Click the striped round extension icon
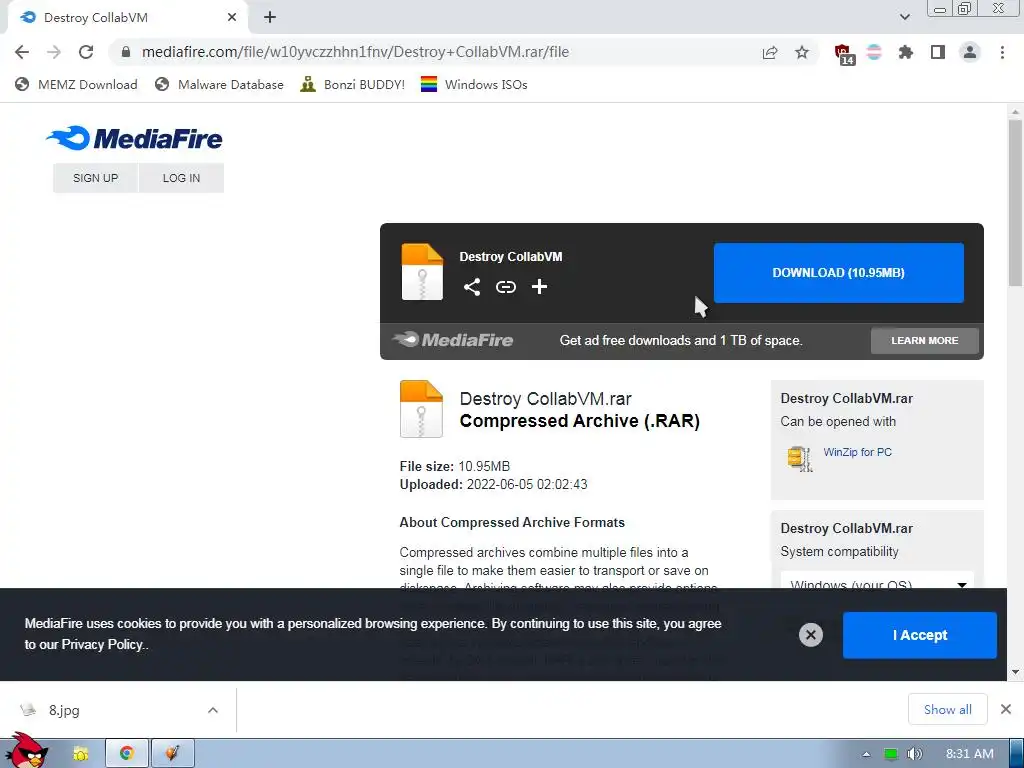 click(x=874, y=52)
